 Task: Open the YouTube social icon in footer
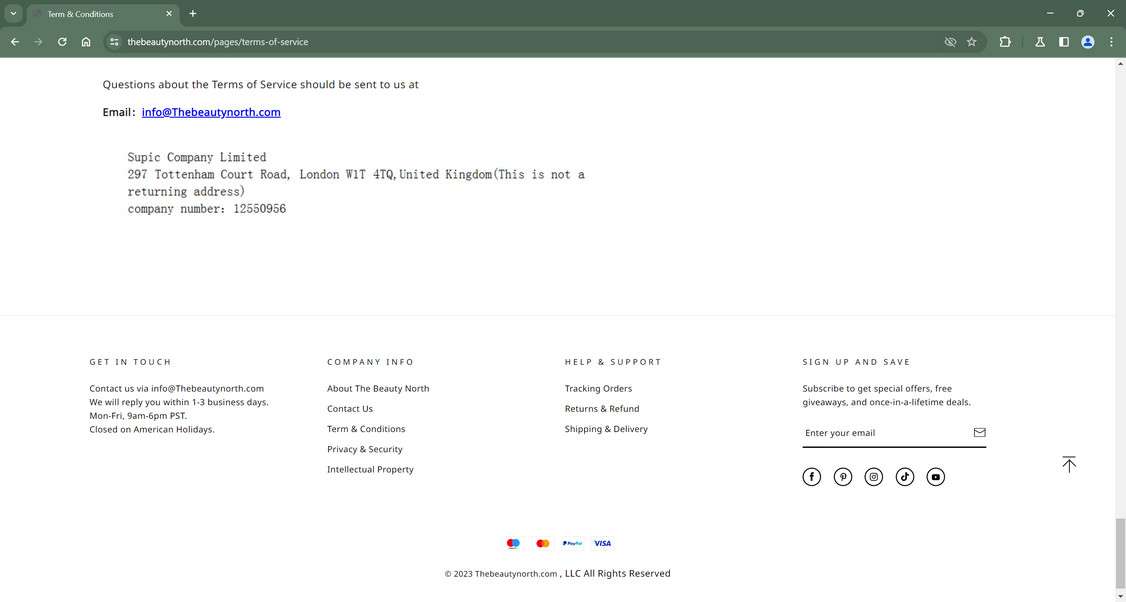[936, 477]
